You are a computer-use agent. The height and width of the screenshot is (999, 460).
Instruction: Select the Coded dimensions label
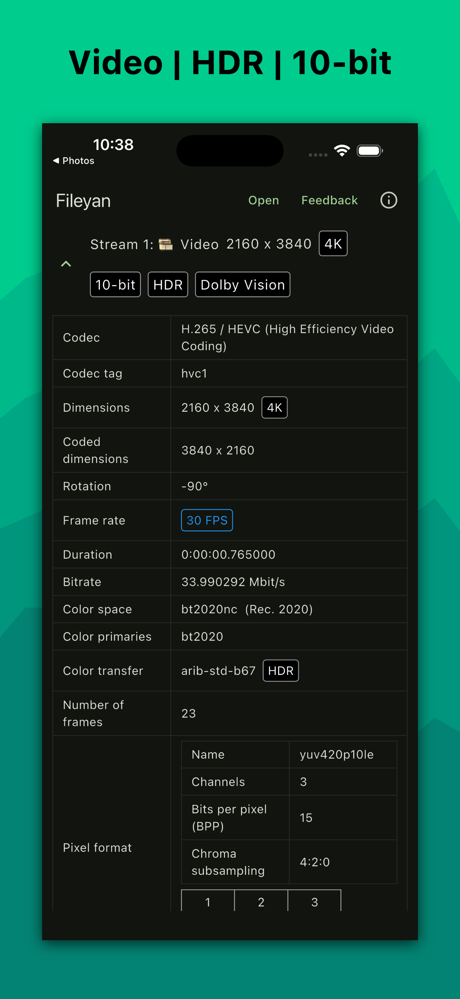[96, 450]
